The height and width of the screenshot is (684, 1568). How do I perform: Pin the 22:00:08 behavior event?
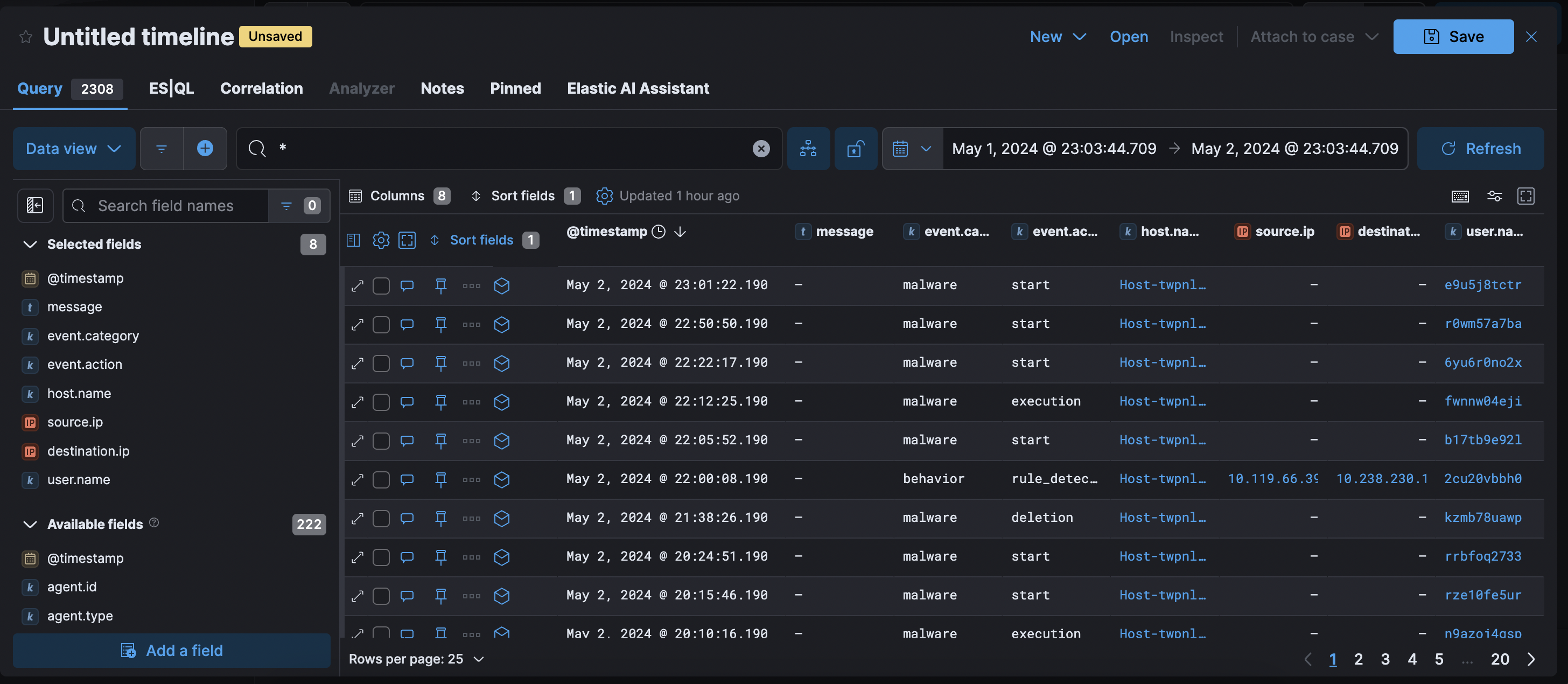(440, 479)
